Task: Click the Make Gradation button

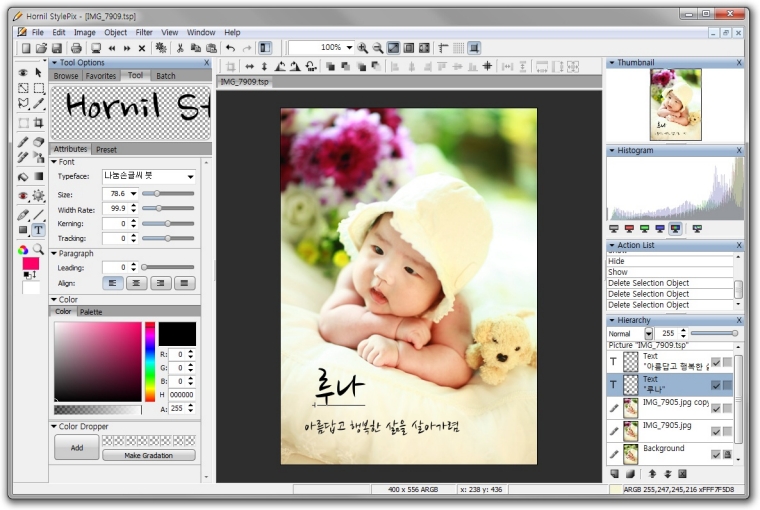Action: (149, 455)
